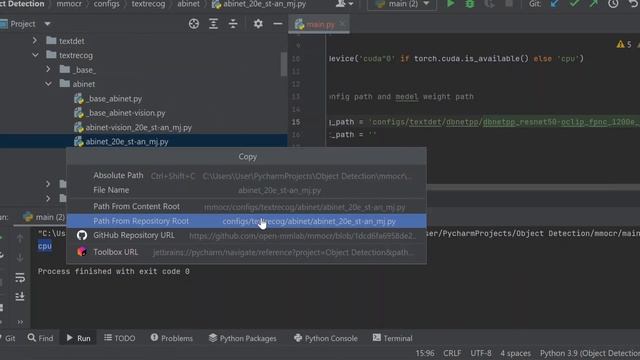Image resolution: width=640 pixels, height=360 pixels.
Task: Select the Absolute Path copy option
Action: (x=247, y=176)
